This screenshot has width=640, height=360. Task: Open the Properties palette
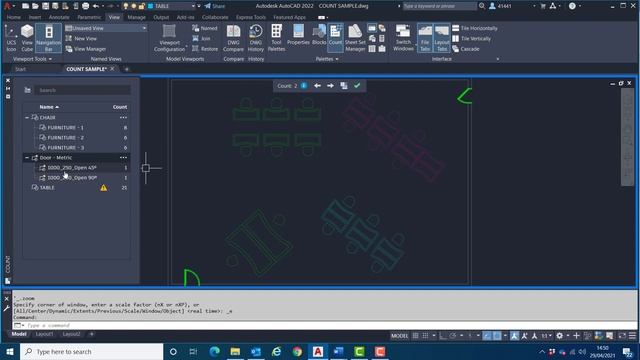298,35
